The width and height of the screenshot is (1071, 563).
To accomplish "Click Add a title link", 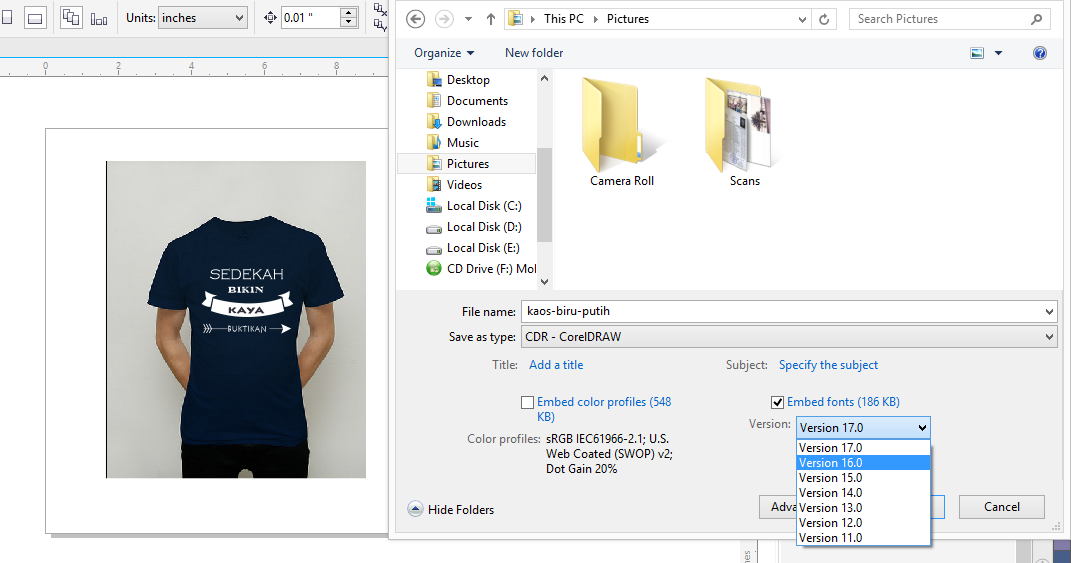I will 556,365.
